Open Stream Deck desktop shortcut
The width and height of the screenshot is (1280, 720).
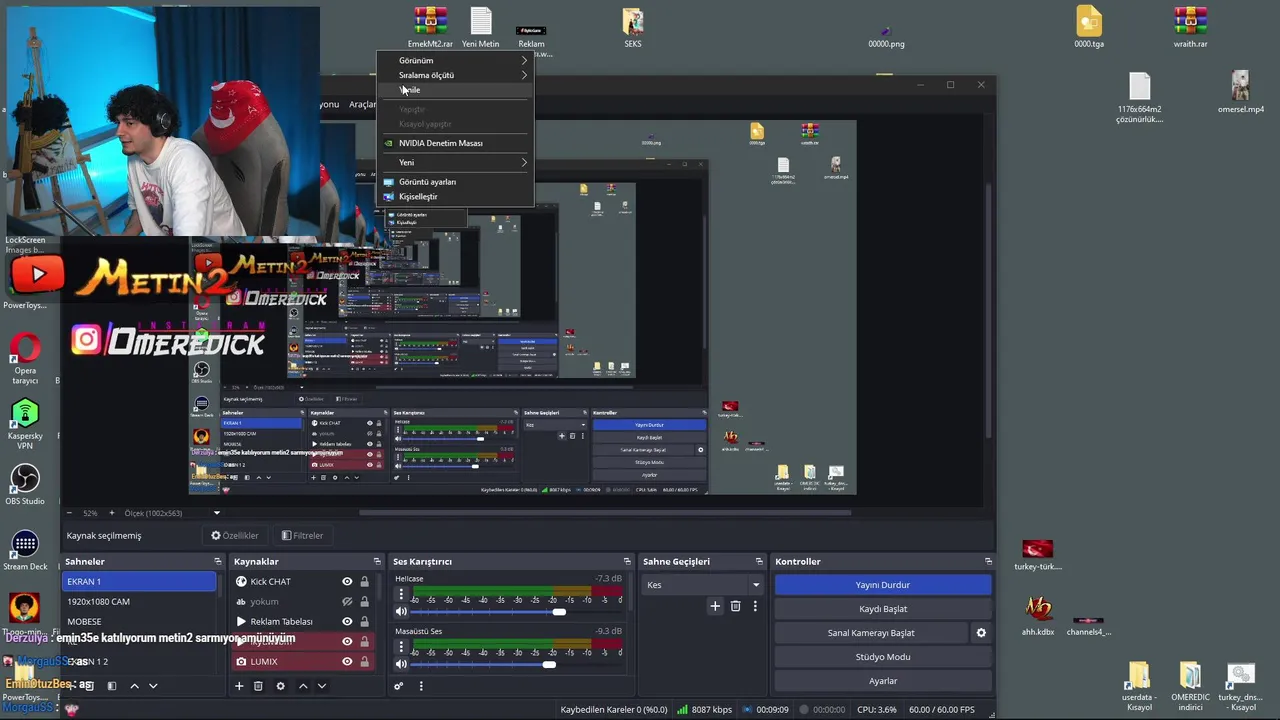pos(25,550)
